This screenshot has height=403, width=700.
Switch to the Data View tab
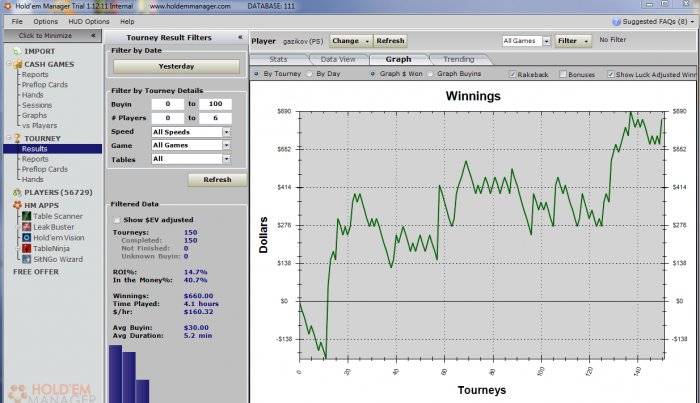pyautogui.click(x=338, y=59)
